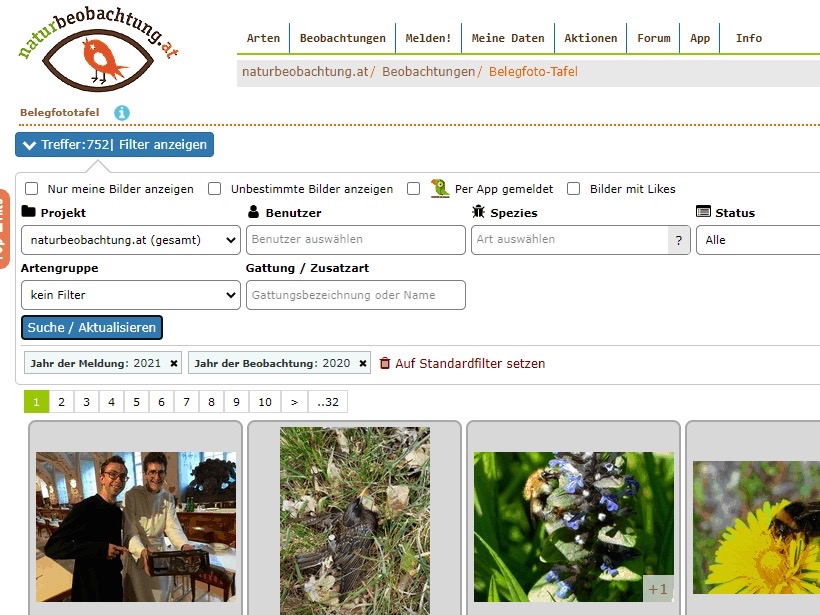Click the Beobachtungen breadcrumb link
820x615 pixels.
[x=428, y=72]
